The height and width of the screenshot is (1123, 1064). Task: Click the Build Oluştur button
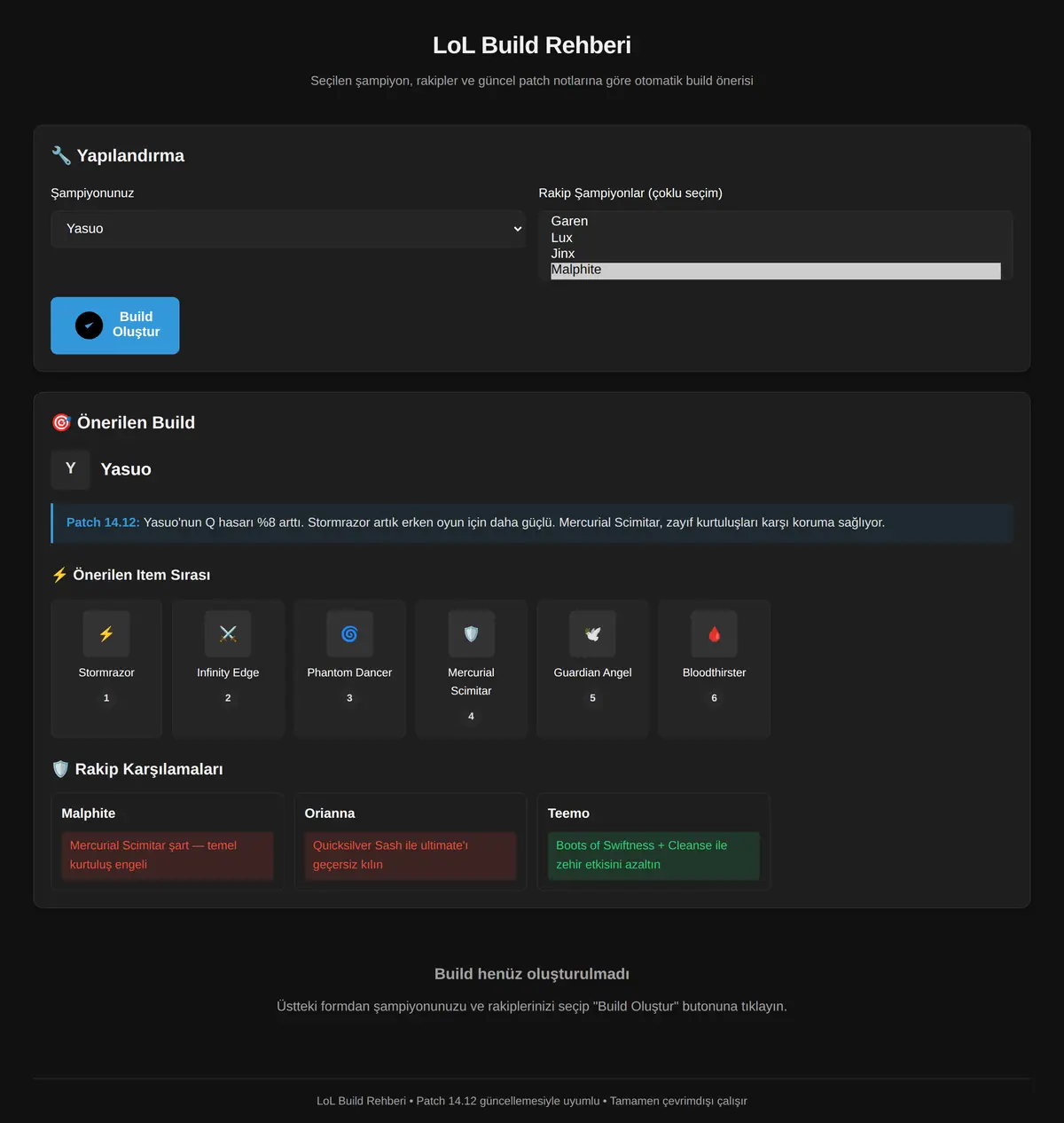[x=115, y=326]
